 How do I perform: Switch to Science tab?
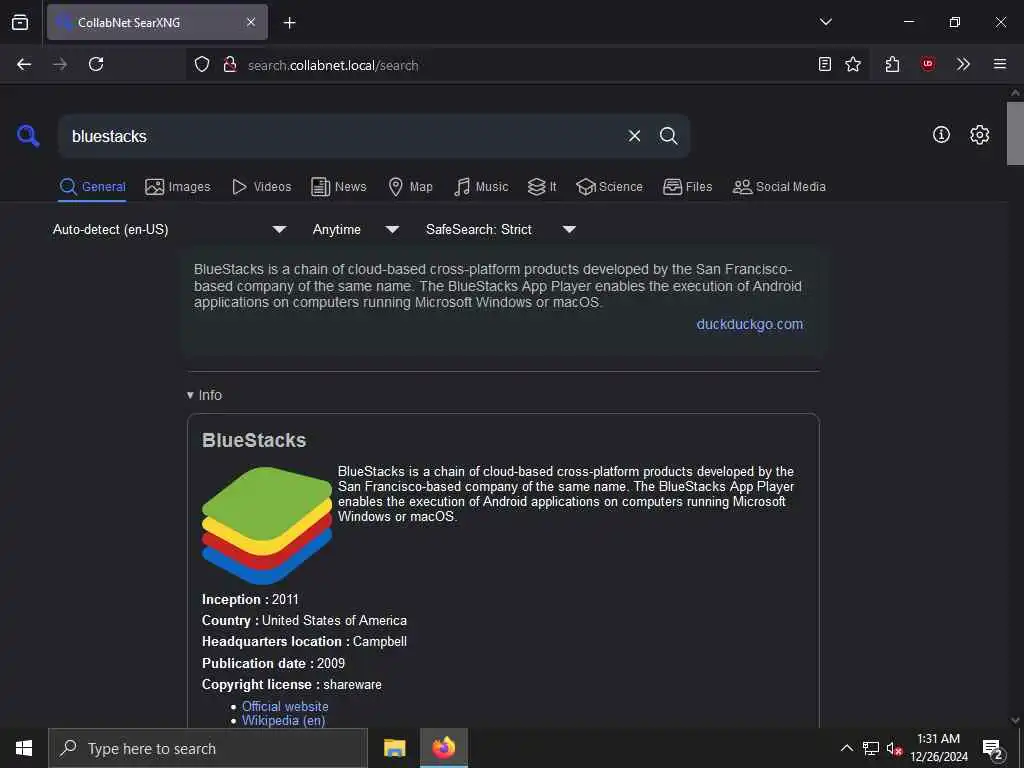pos(610,187)
